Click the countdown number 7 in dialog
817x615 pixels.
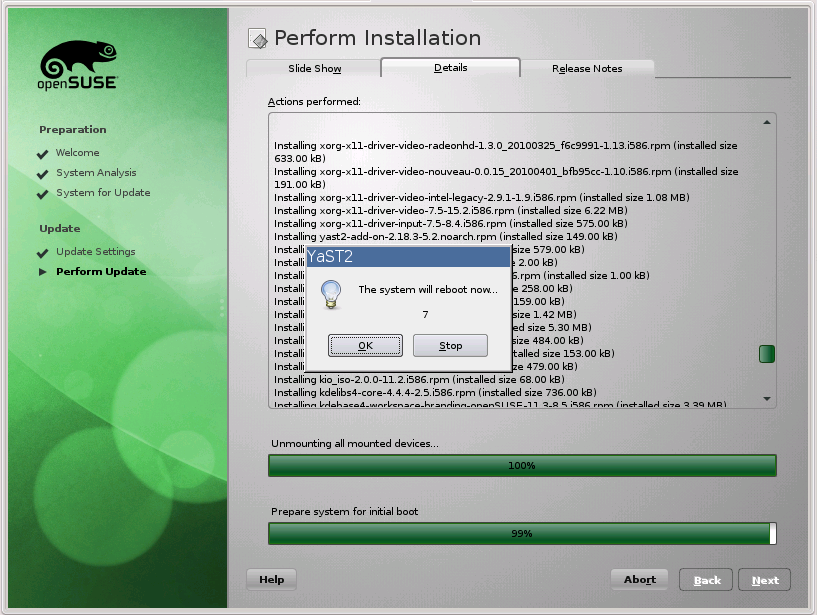[x=426, y=314]
